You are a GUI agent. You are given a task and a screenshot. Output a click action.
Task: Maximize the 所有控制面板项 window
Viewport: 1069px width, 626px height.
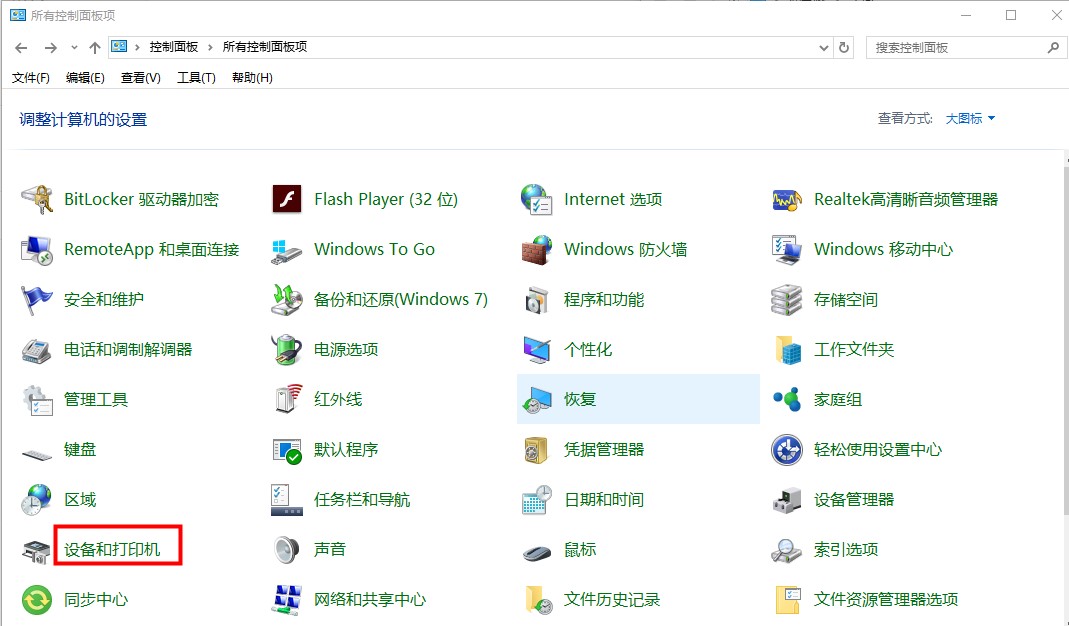pos(1011,15)
